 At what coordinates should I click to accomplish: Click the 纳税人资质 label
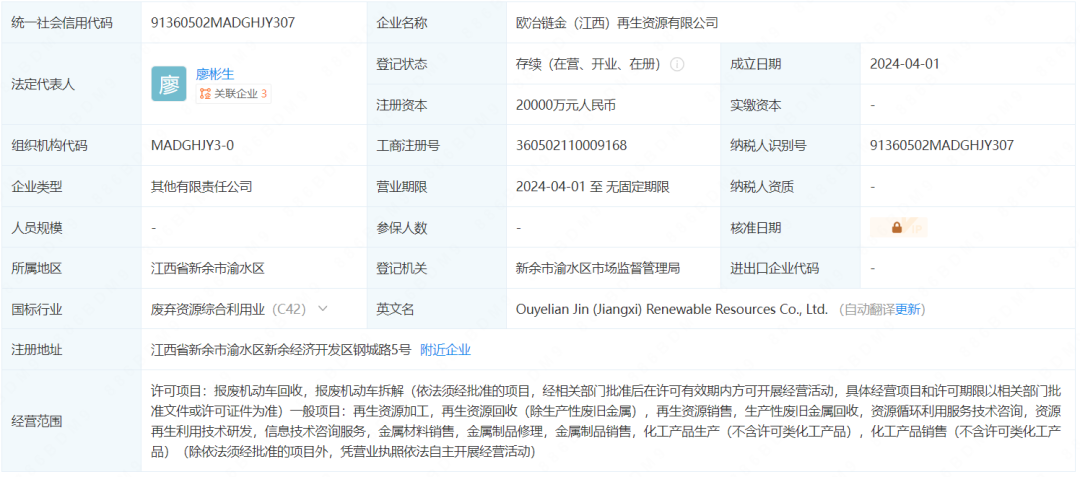pos(762,187)
